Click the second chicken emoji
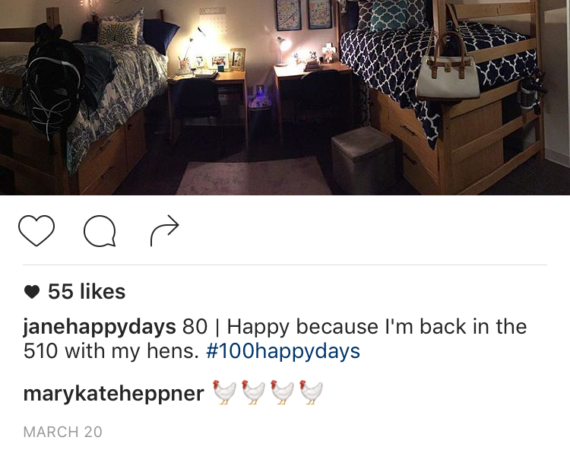570x450 pixels. click(x=253, y=392)
